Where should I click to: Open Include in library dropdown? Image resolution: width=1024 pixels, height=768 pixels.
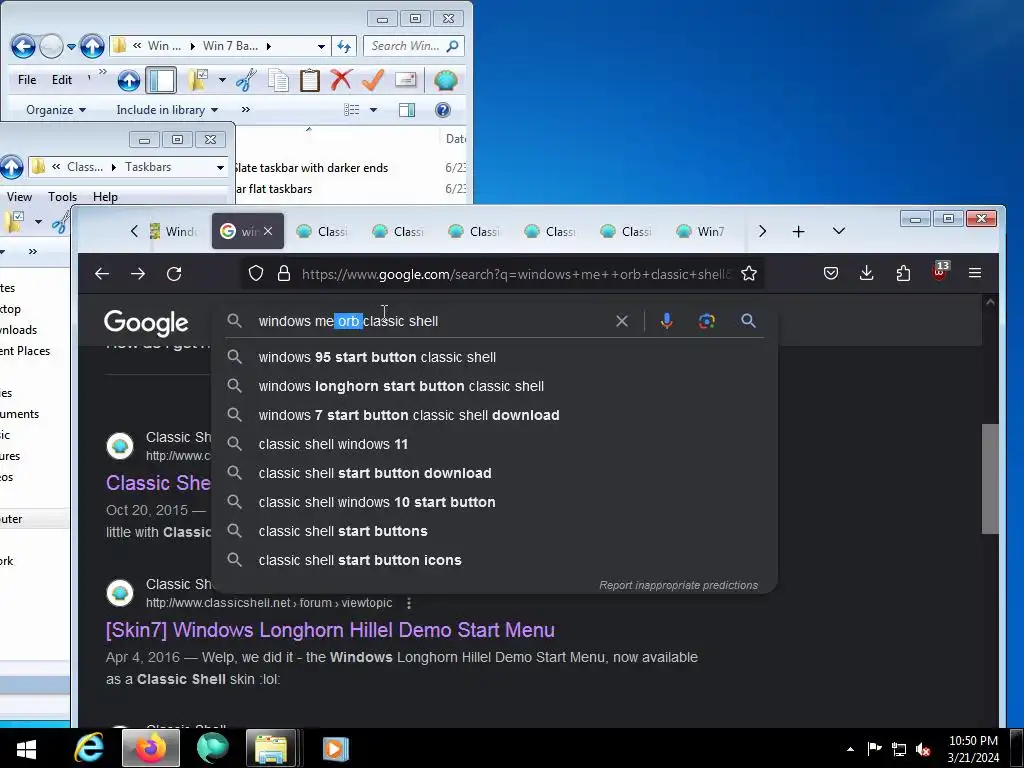[167, 110]
